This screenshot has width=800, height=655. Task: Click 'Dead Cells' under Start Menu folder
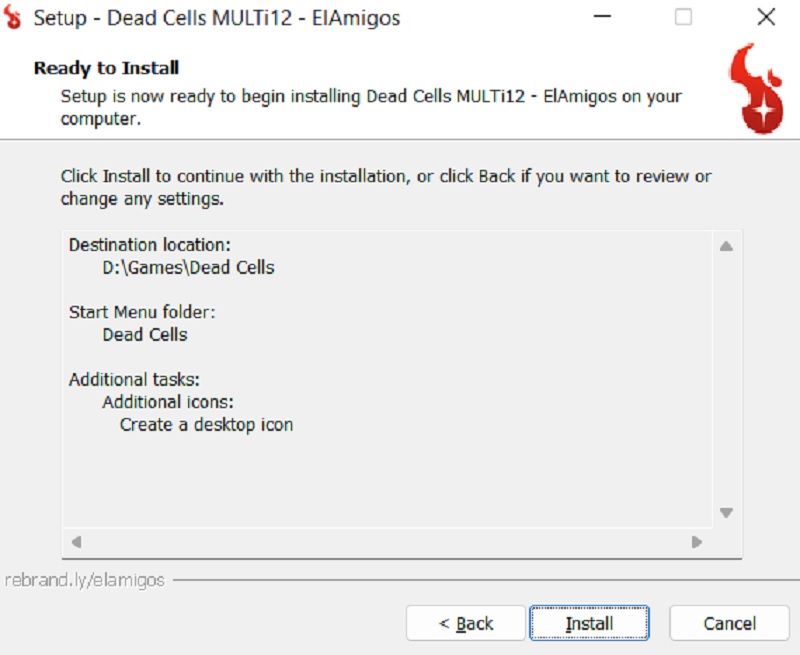pos(145,335)
